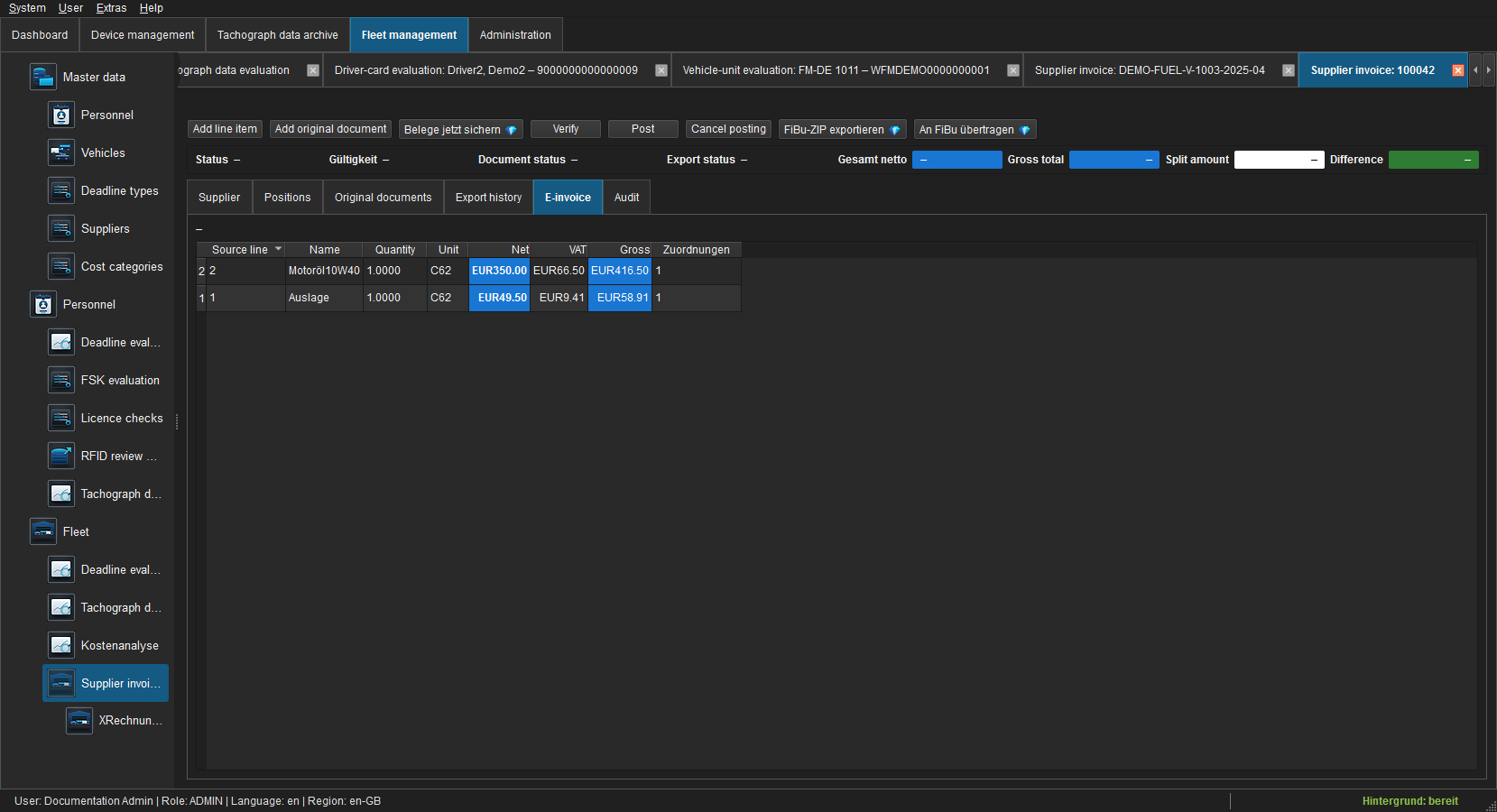This screenshot has height=812, width=1497.
Task: Switch to the Dashboard tab
Action: (x=40, y=35)
